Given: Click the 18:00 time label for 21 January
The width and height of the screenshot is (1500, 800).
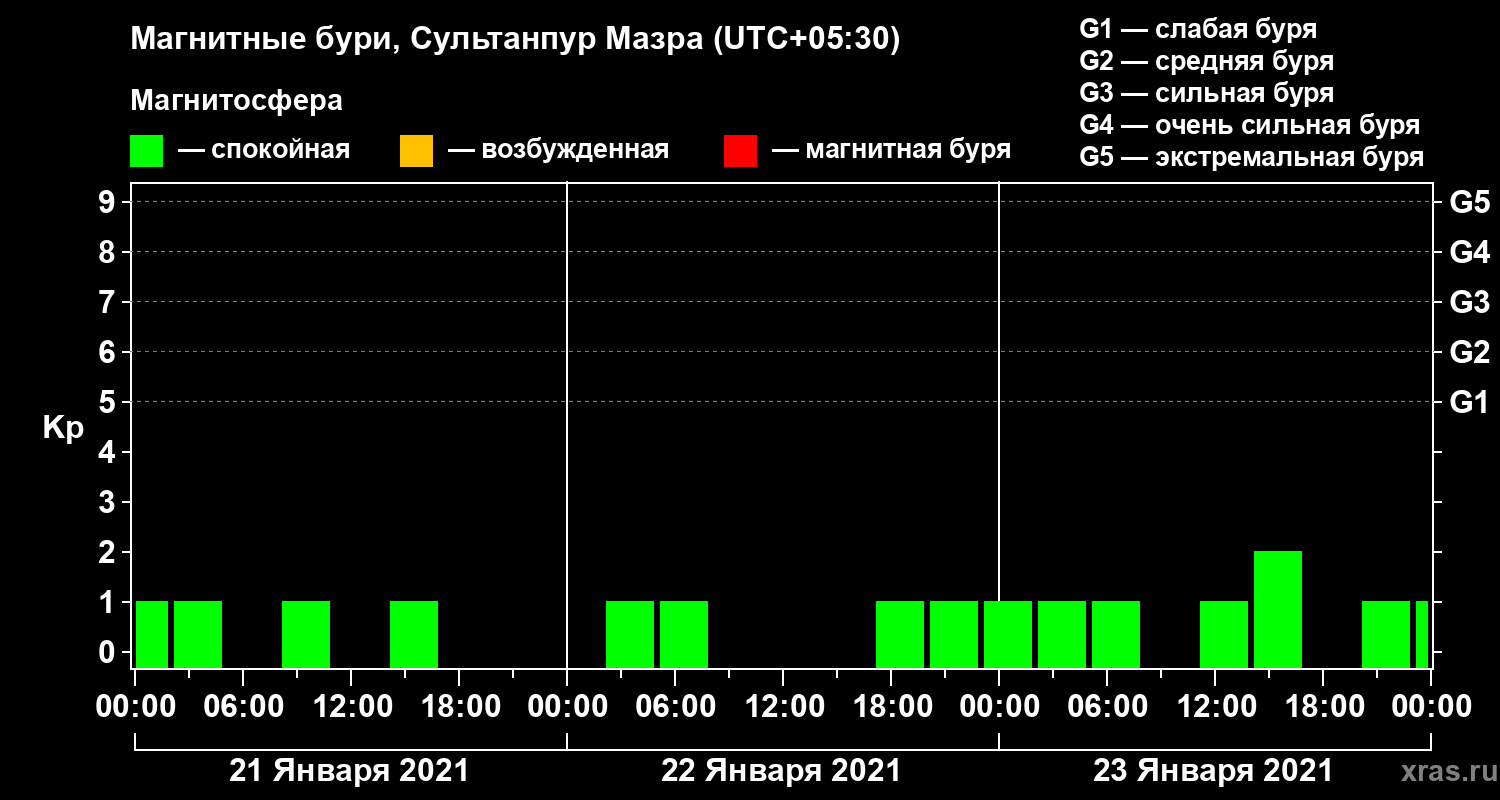Looking at the screenshot, I should pyautogui.click(x=459, y=707).
